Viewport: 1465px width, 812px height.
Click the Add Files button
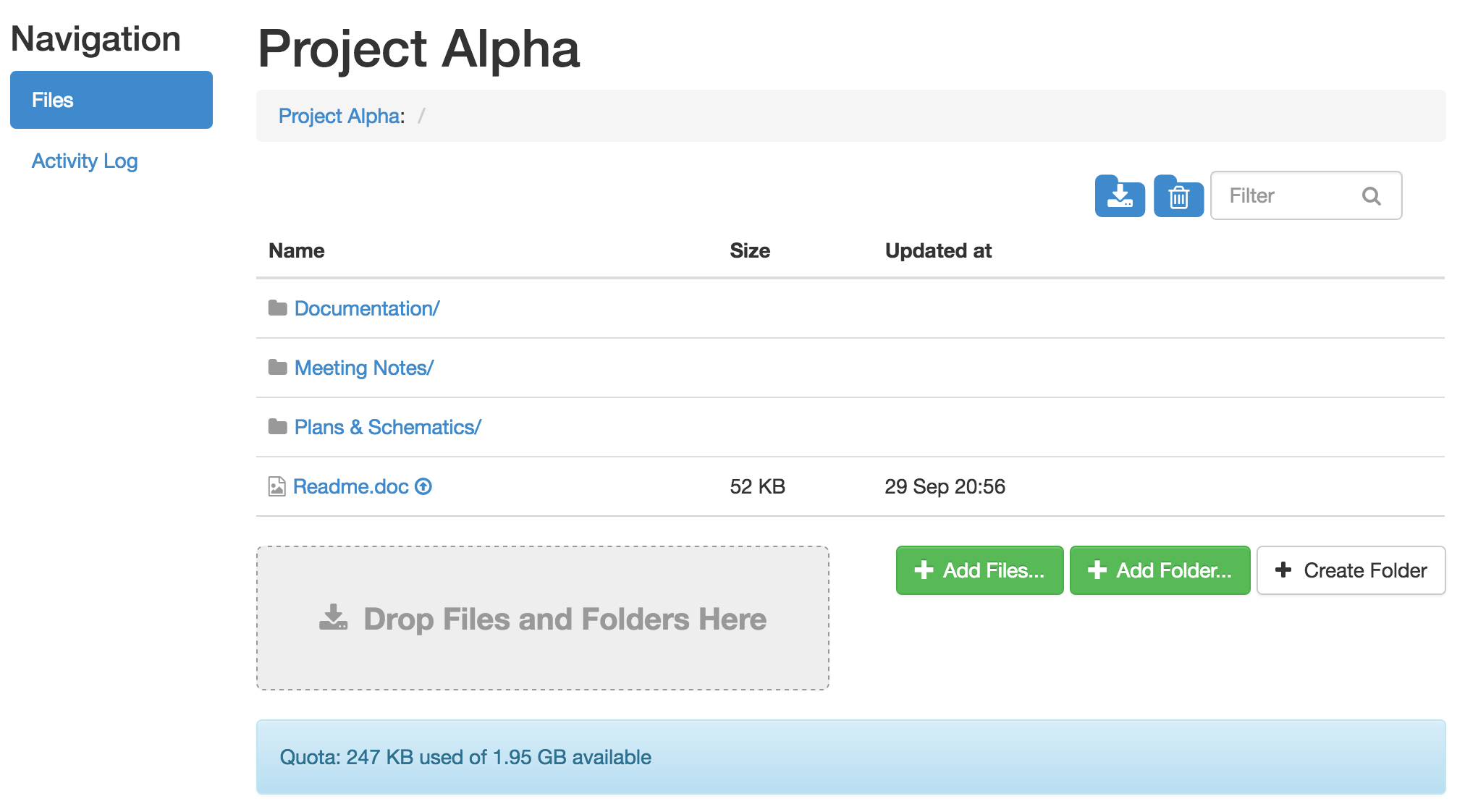pyautogui.click(x=978, y=571)
